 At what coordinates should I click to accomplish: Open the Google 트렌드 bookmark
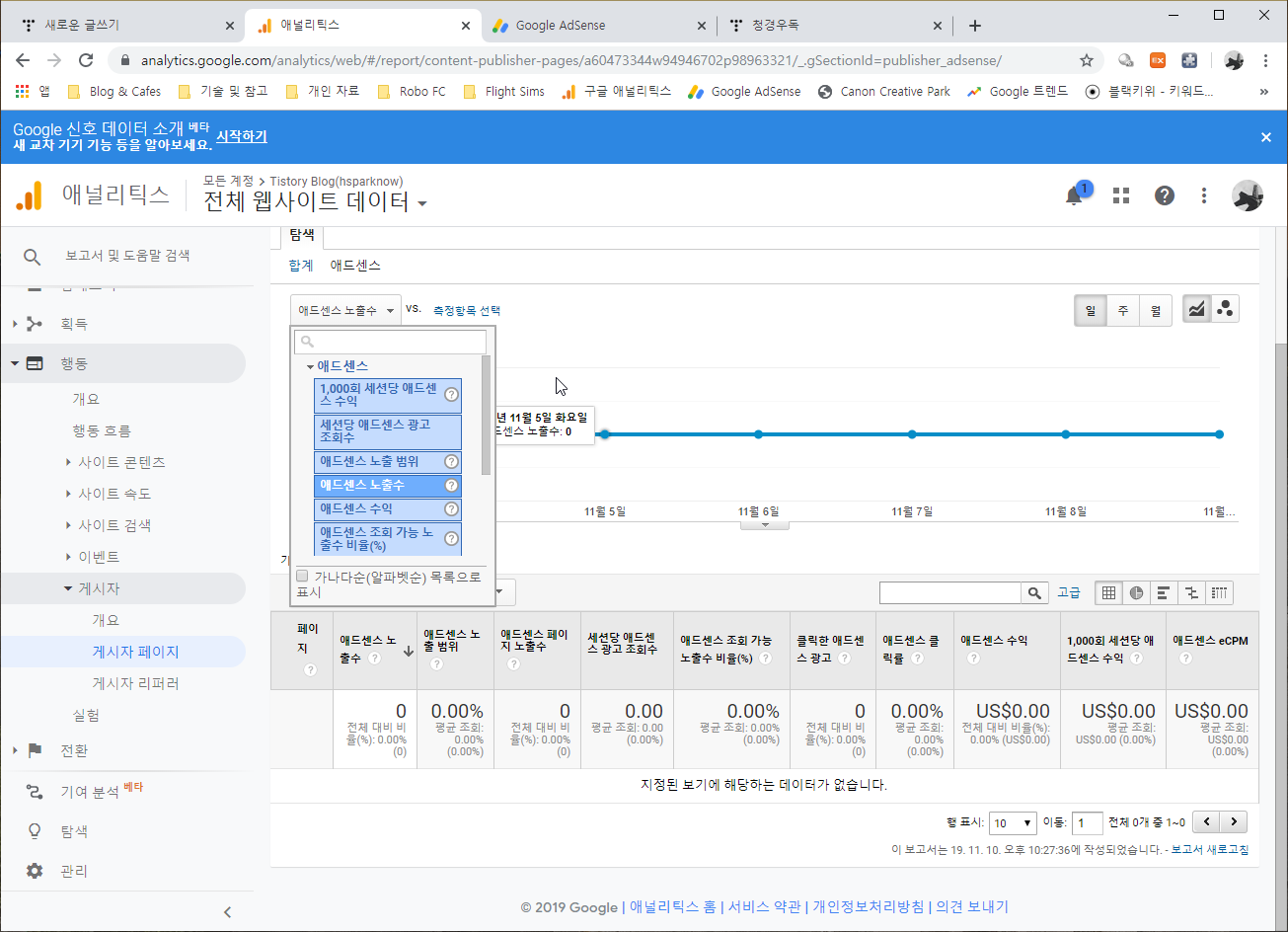[x=1019, y=92]
